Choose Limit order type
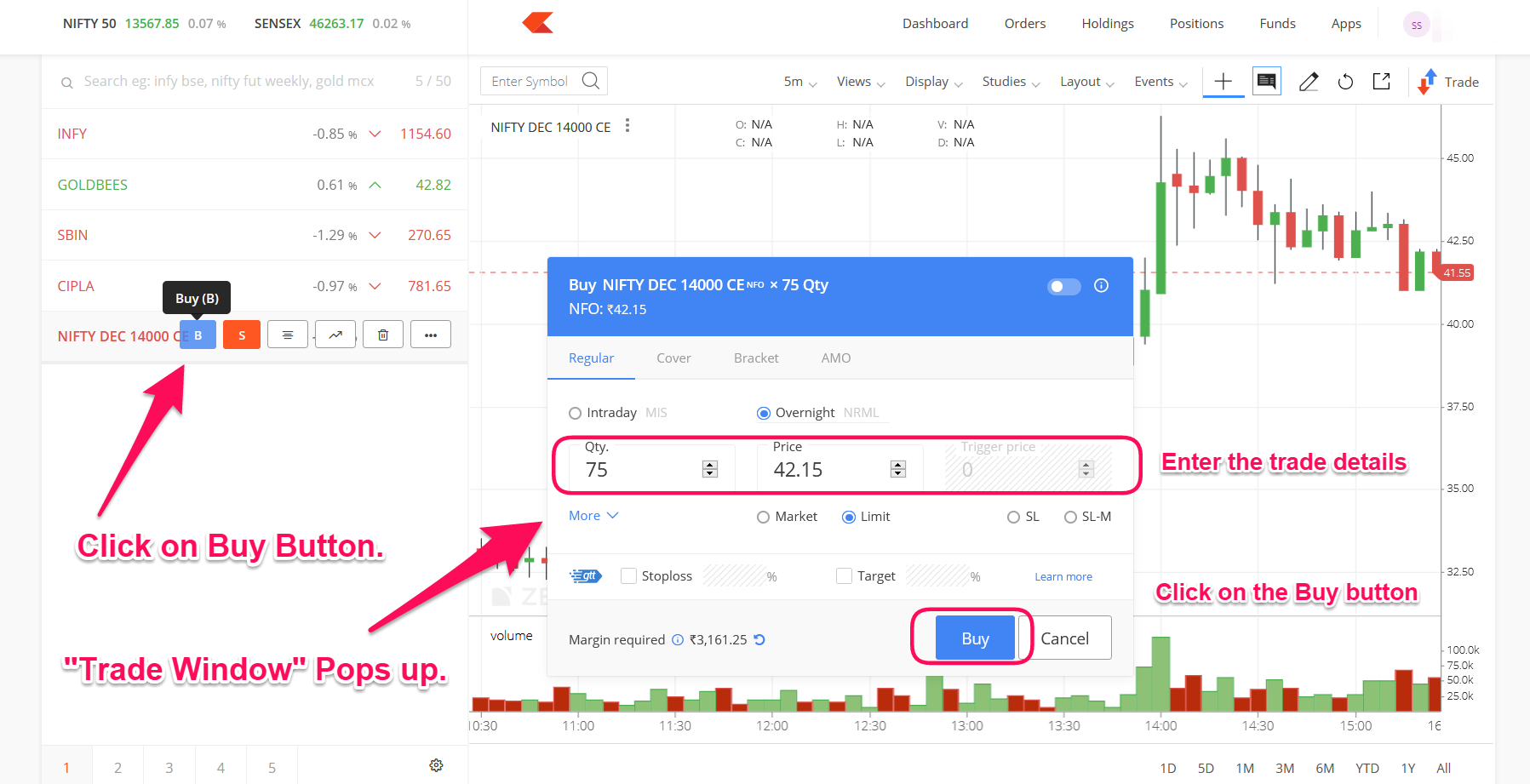The height and width of the screenshot is (784, 1530). point(849,517)
